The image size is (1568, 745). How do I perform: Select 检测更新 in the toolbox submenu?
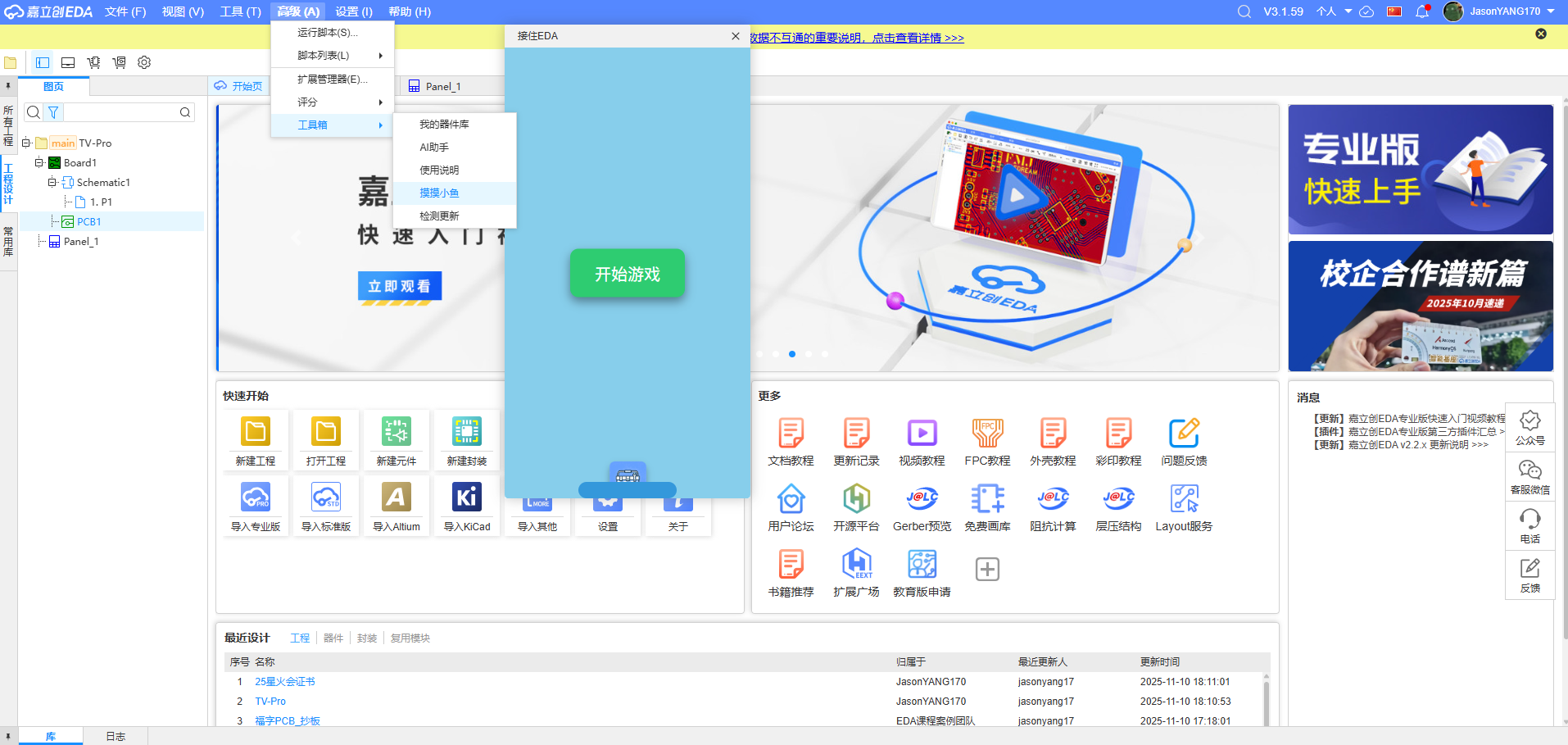coord(455,216)
